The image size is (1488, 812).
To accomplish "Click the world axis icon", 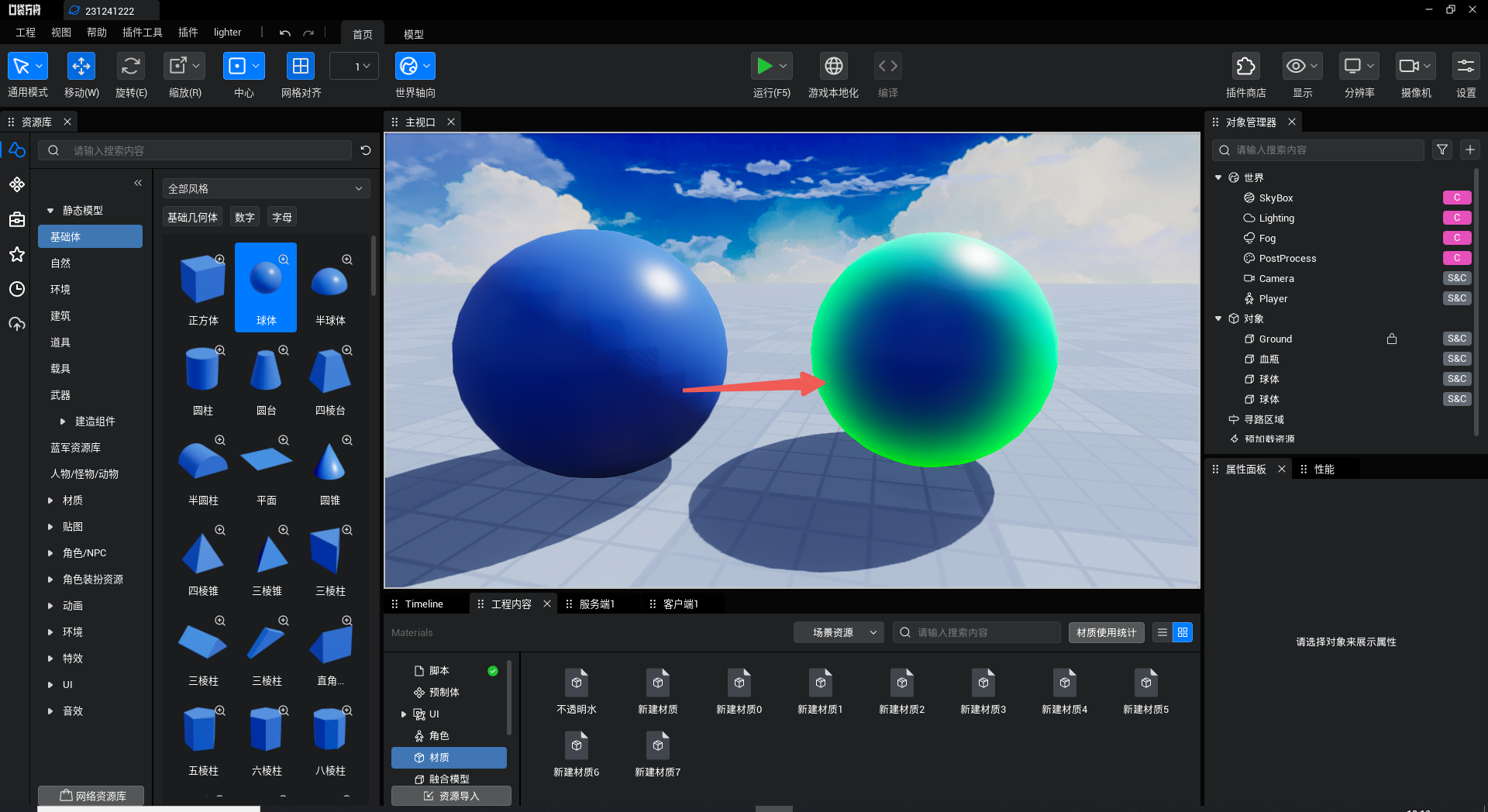I will (x=408, y=67).
